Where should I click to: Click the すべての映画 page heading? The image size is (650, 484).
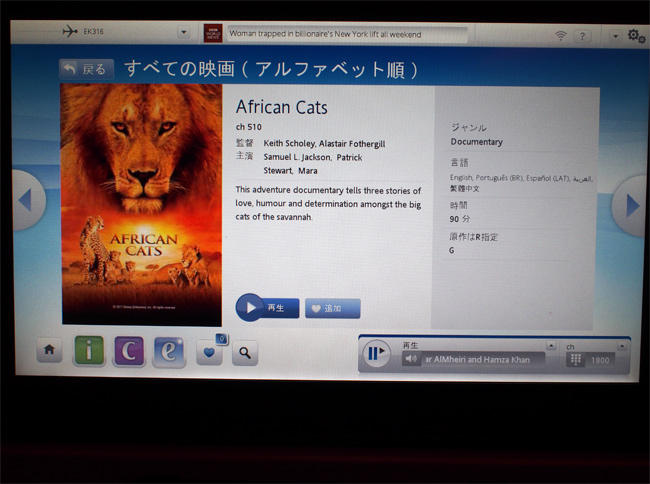[271, 69]
